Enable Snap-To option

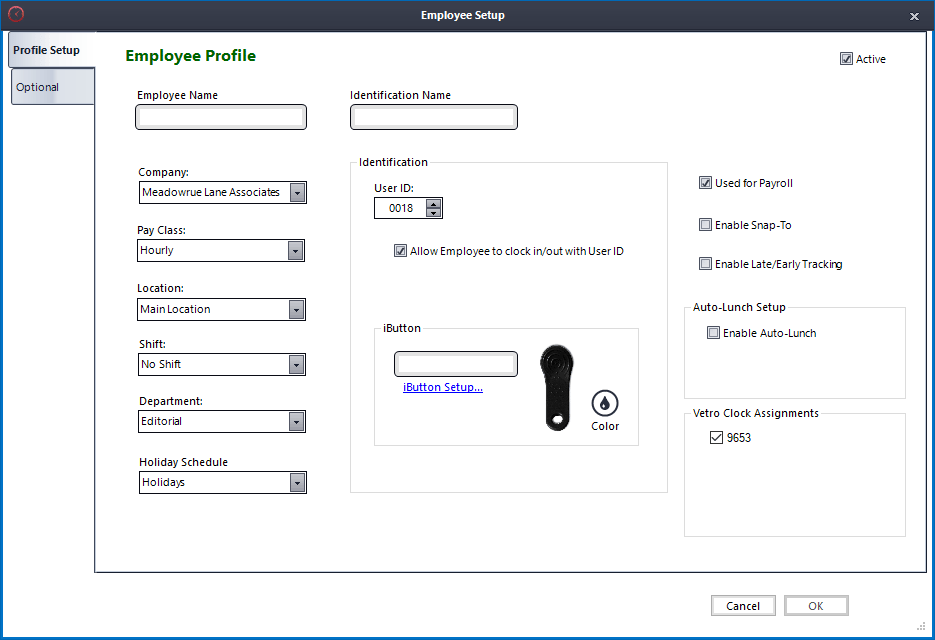(x=705, y=224)
